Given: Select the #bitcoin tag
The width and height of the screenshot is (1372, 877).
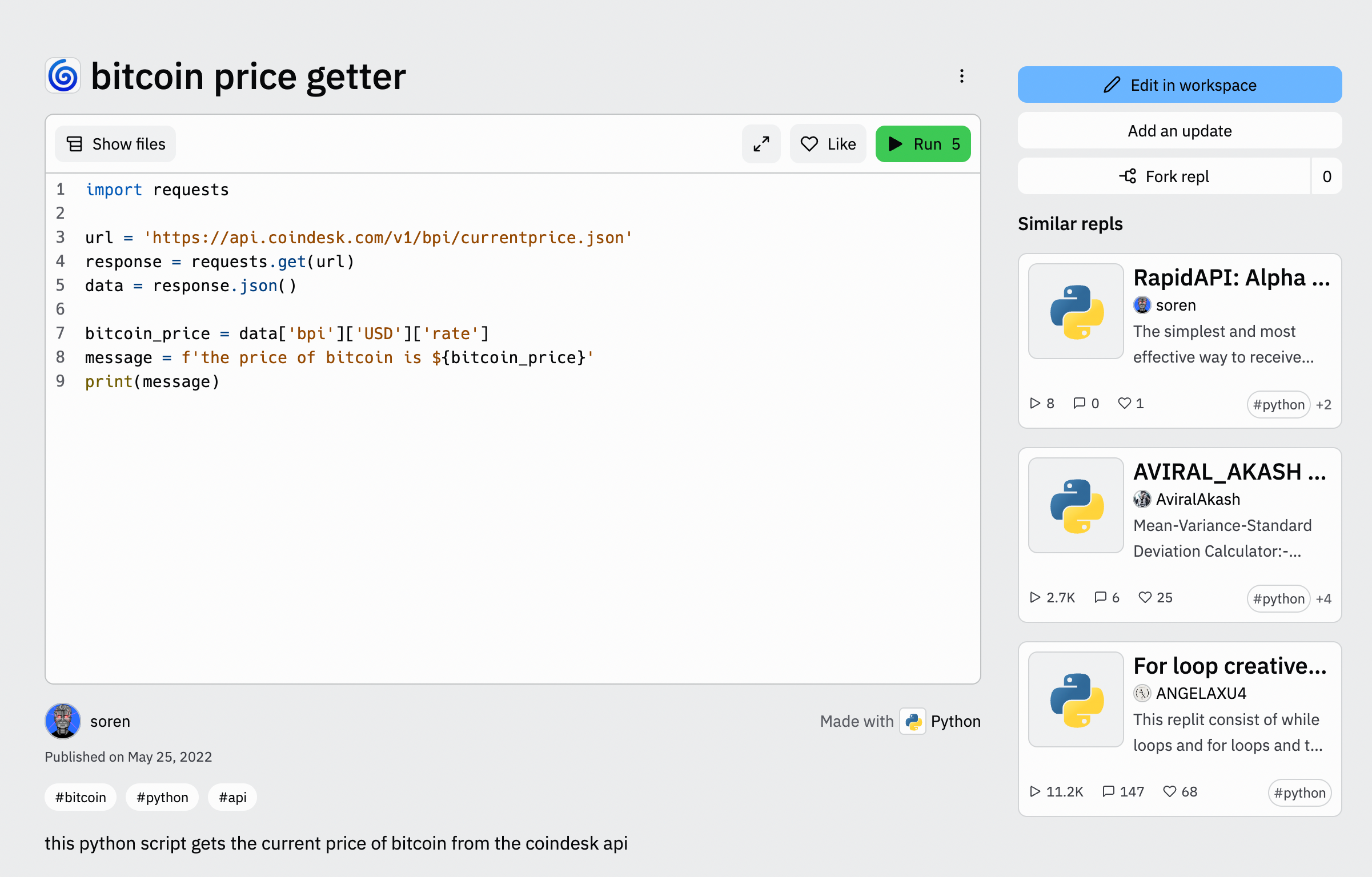Looking at the screenshot, I should [x=81, y=797].
